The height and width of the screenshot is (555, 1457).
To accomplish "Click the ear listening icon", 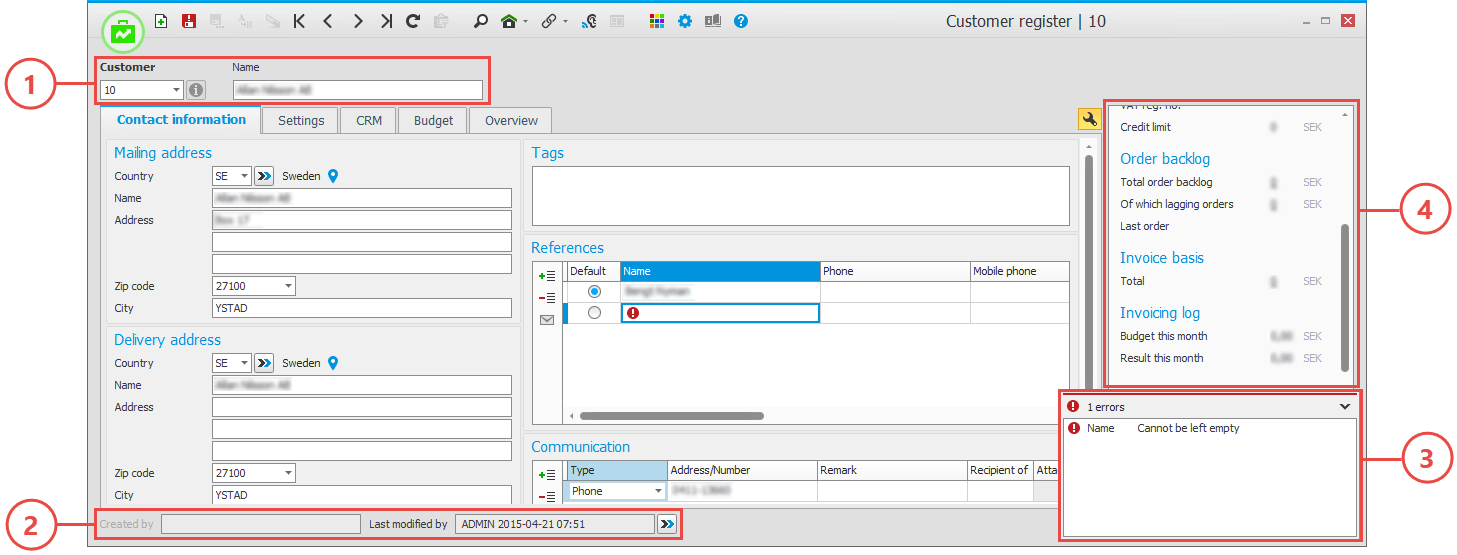I will coord(589,21).
